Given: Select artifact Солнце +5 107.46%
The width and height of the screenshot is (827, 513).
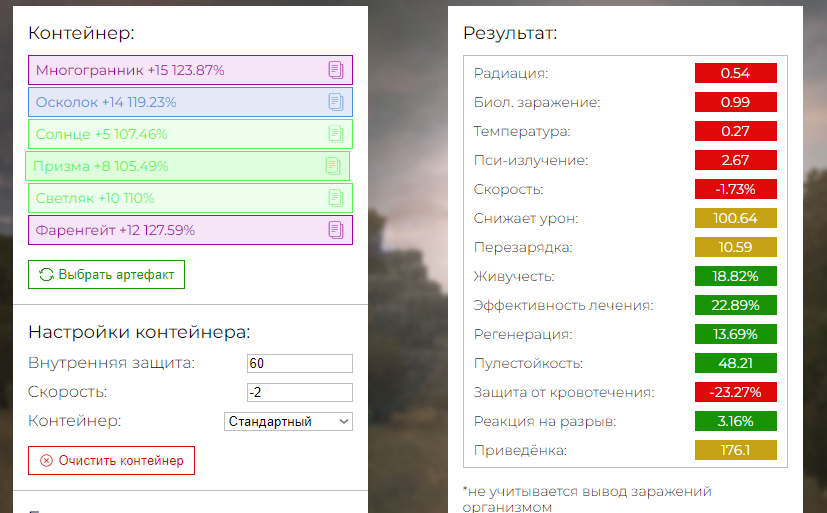Looking at the screenshot, I should tap(190, 134).
